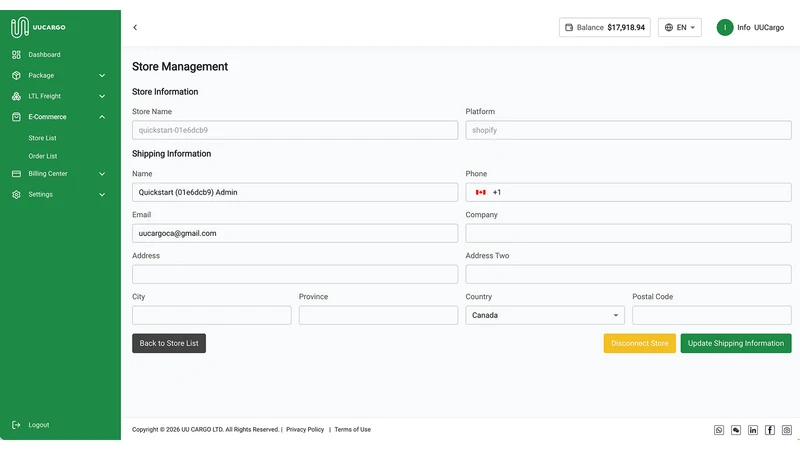Open Order List submenu item

[x=43, y=156]
